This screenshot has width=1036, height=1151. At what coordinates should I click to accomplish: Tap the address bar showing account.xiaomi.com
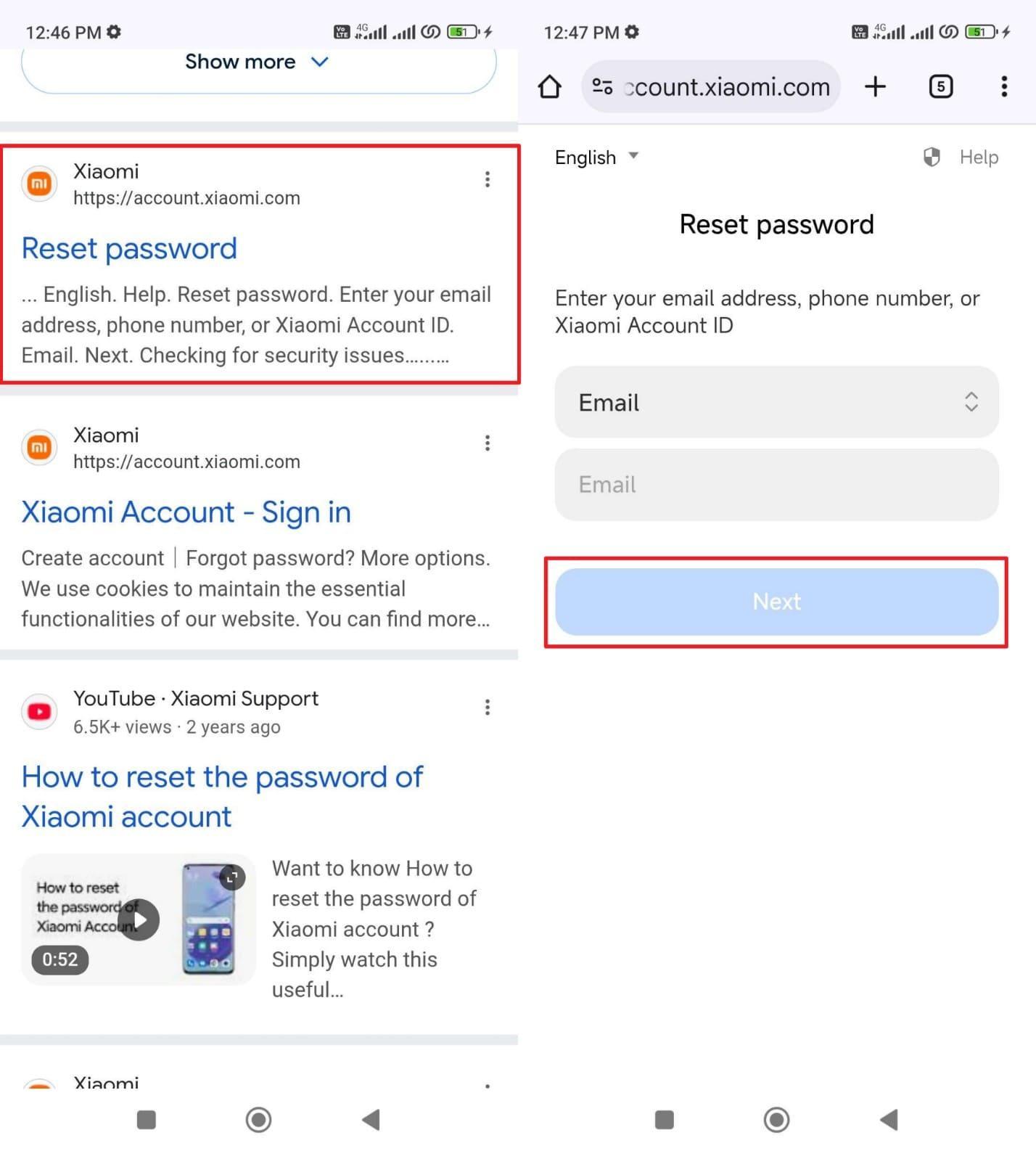pos(725,87)
